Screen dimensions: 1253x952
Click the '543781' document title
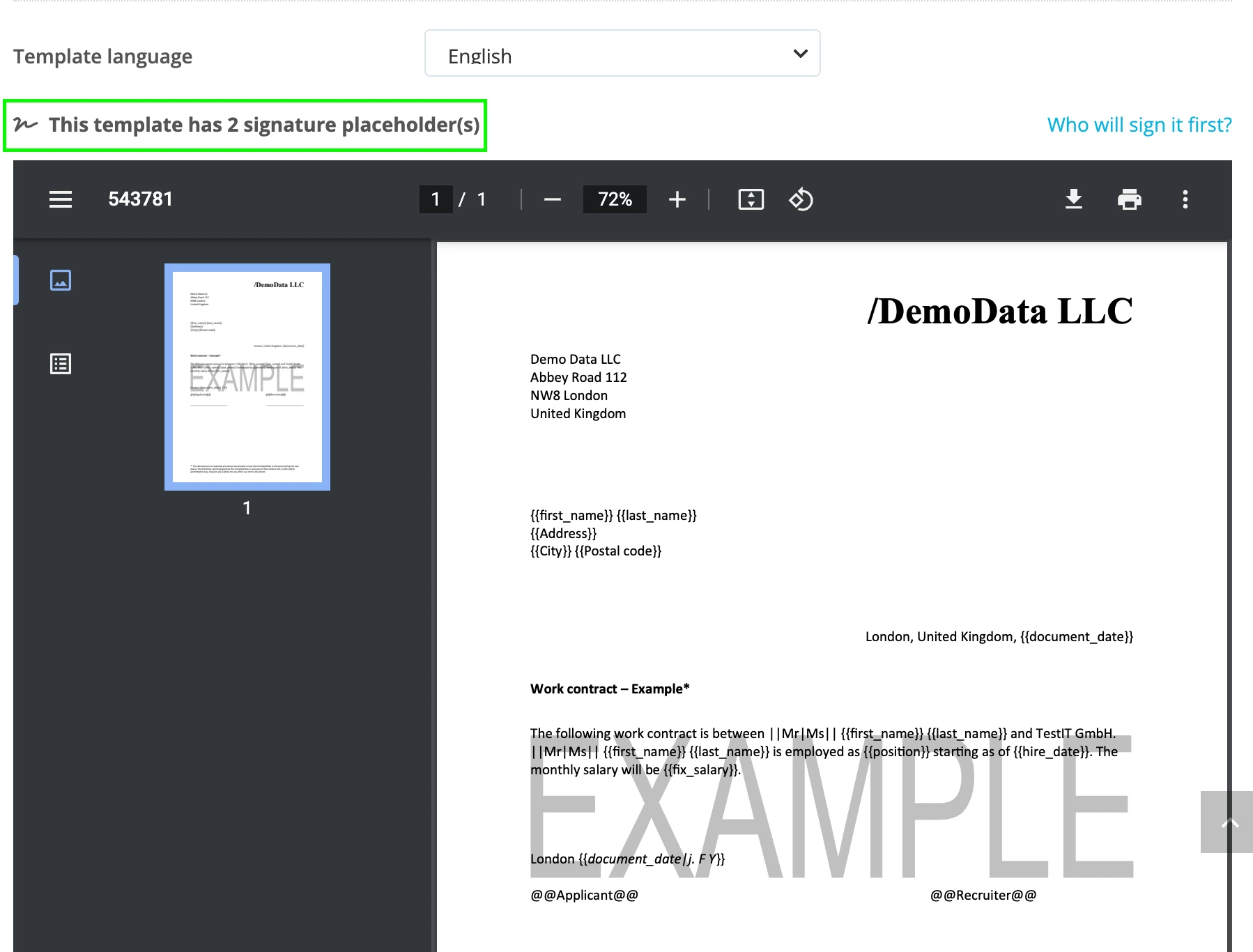(x=140, y=199)
